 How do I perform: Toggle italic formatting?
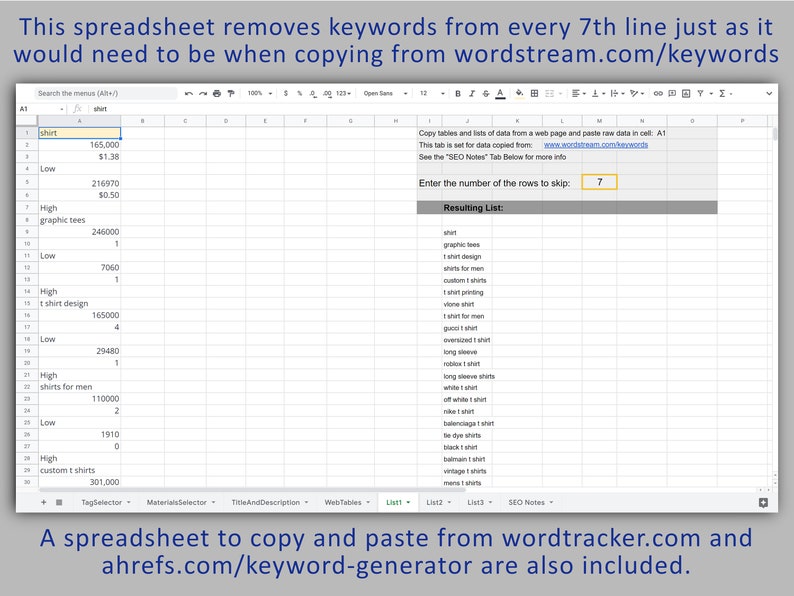click(x=472, y=93)
